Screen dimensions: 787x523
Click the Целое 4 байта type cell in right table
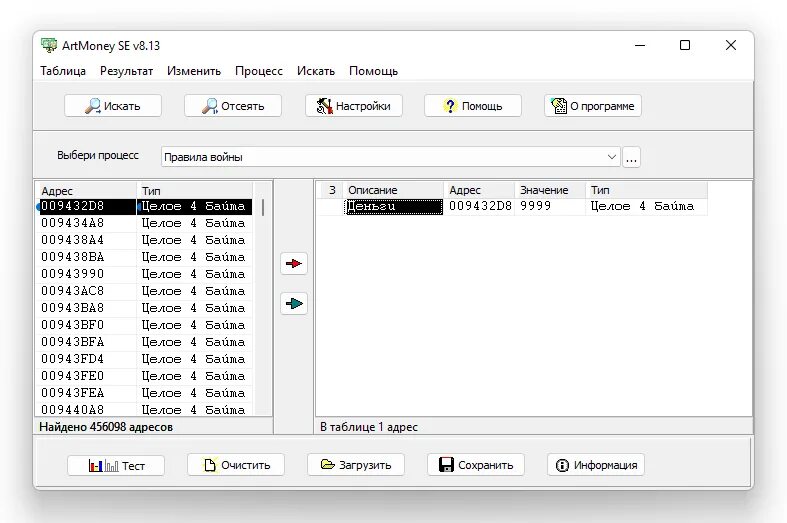(x=646, y=206)
